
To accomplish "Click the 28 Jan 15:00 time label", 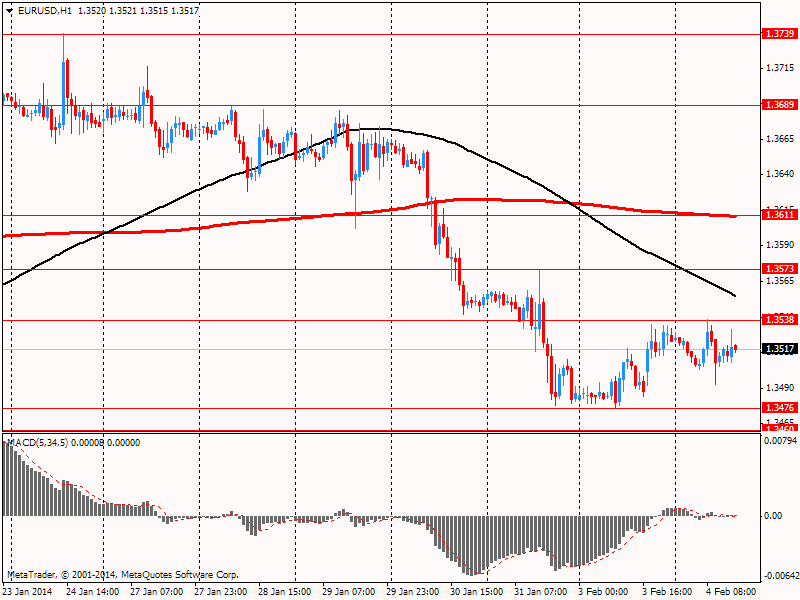I will (x=284, y=592).
